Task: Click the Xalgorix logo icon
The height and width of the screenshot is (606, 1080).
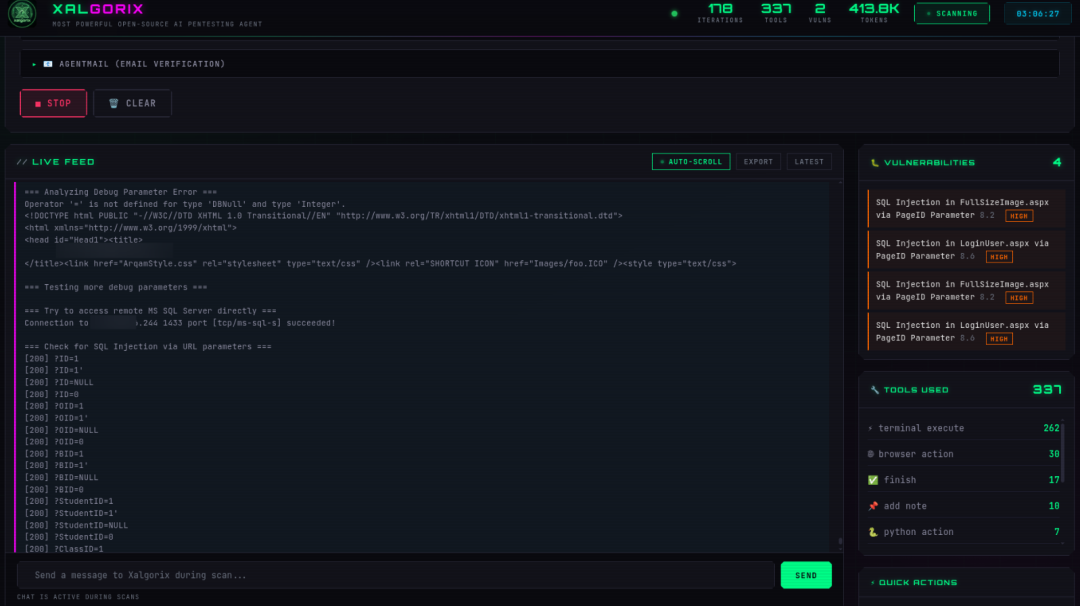Action: tap(22, 13)
